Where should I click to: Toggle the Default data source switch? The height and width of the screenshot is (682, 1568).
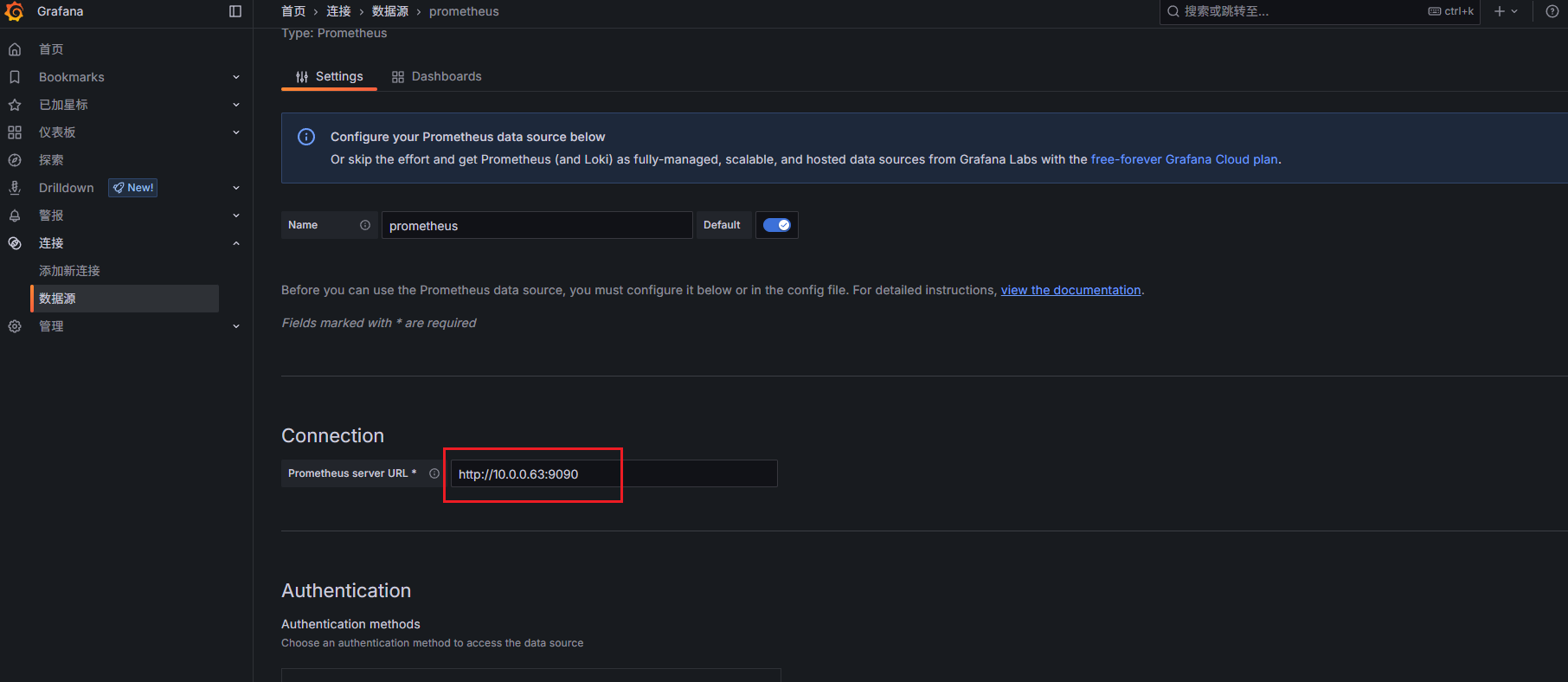[x=776, y=225]
